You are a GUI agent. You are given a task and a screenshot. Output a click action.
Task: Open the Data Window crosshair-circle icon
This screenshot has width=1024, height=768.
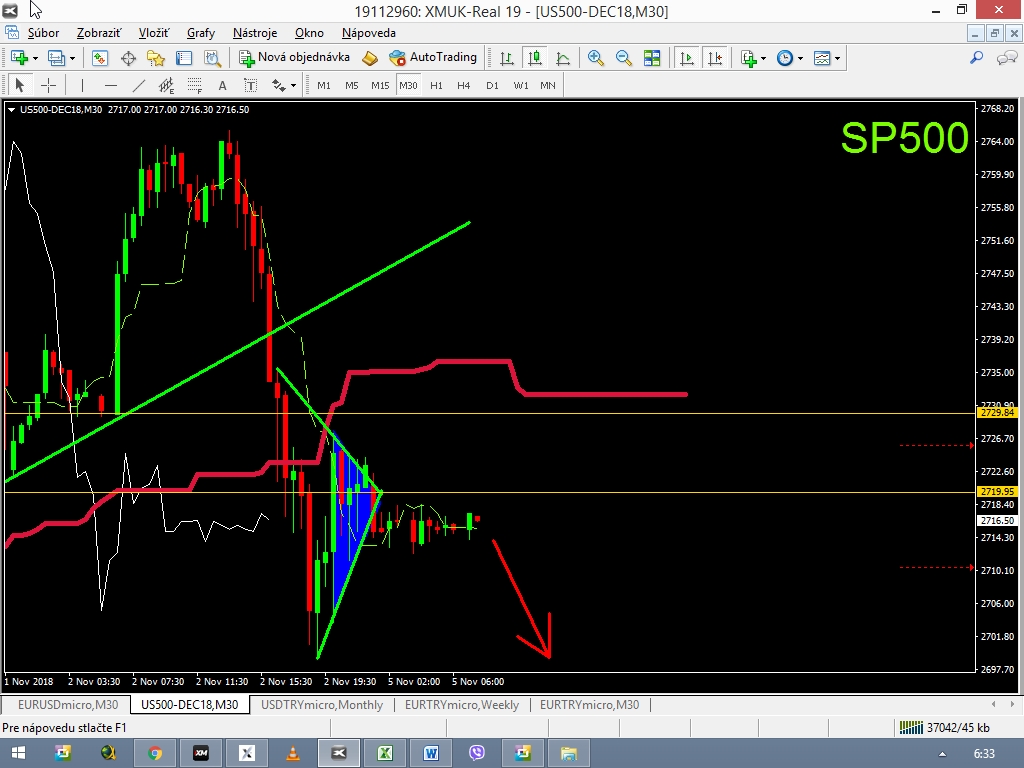point(128,57)
